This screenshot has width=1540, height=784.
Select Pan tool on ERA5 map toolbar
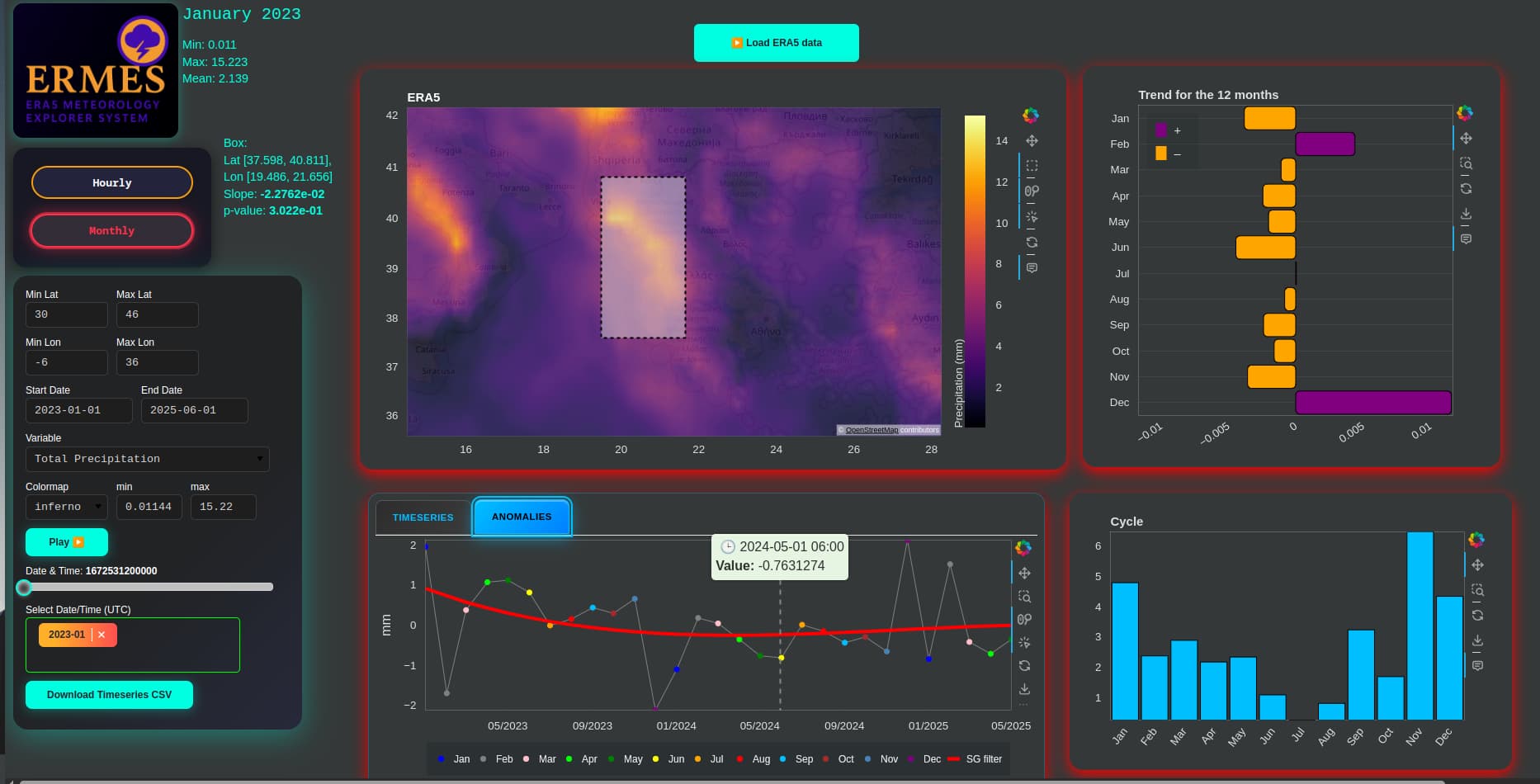pos(1032,141)
